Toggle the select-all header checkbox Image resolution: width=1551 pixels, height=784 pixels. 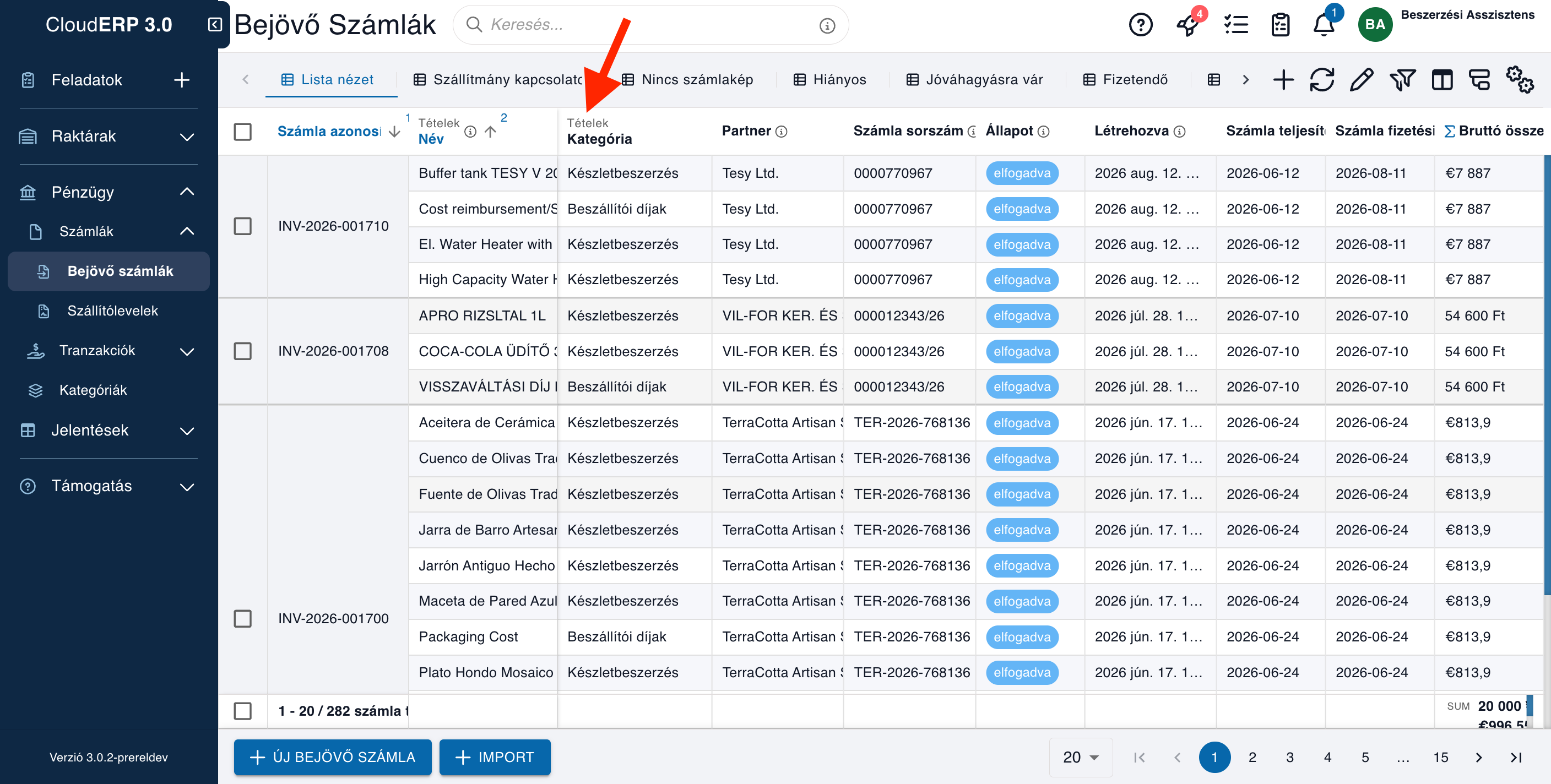243,132
